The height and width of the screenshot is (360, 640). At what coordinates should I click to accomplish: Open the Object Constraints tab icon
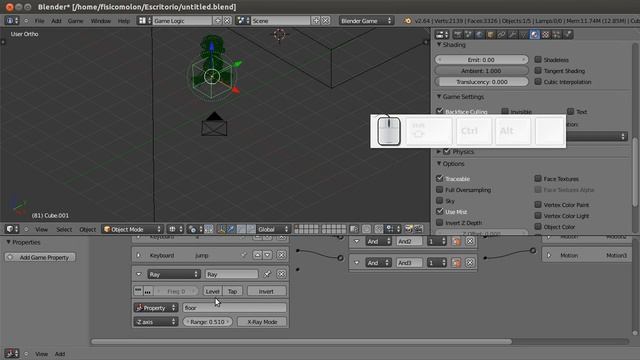coord(501,35)
